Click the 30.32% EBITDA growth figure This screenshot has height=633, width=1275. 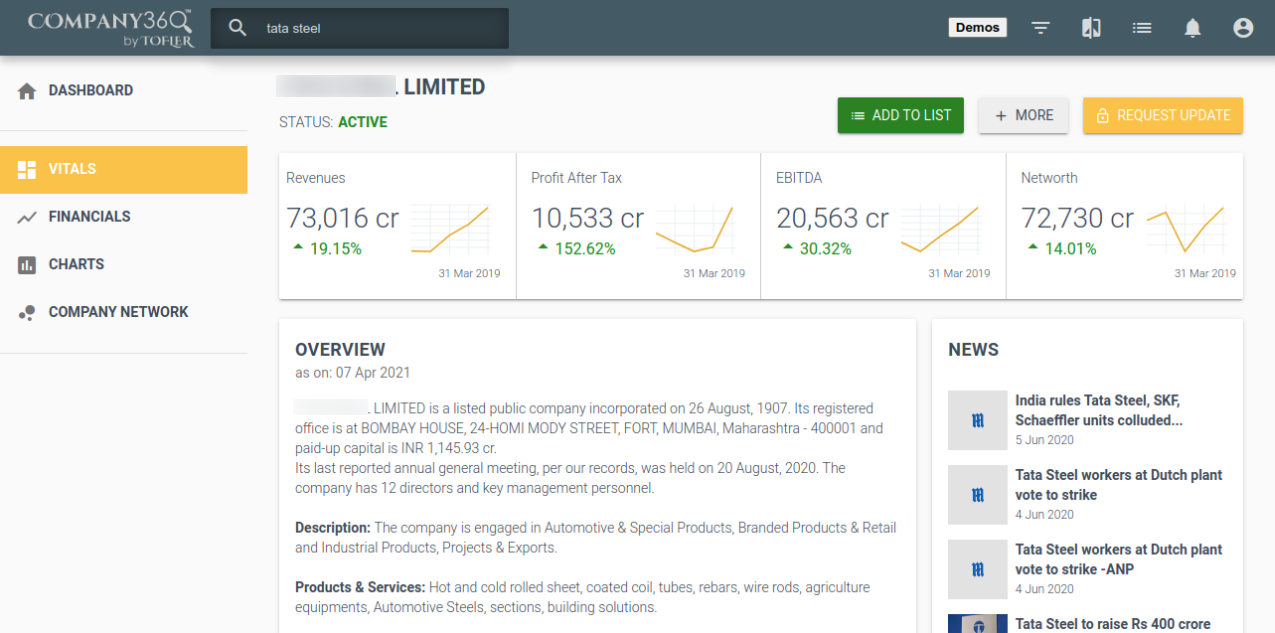(826, 249)
